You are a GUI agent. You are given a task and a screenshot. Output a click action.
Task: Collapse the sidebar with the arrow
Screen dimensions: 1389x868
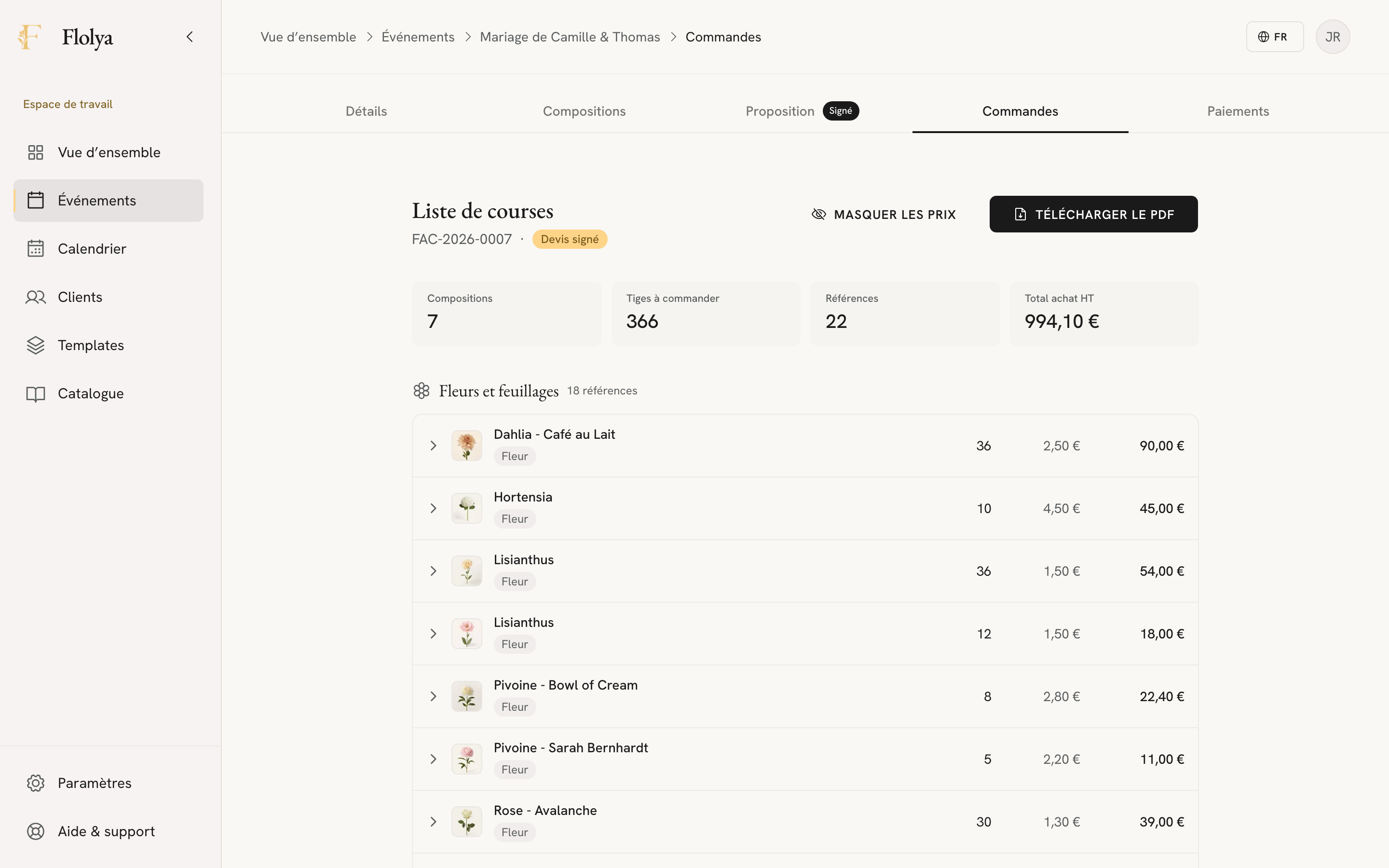(x=190, y=37)
